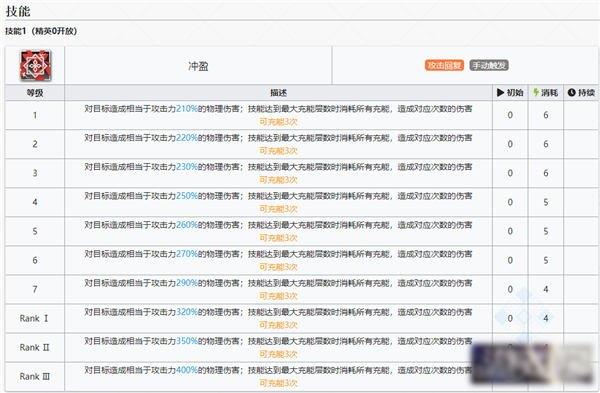
Task: Click the 400% value in Rank Ⅲ description
Action: (187, 370)
